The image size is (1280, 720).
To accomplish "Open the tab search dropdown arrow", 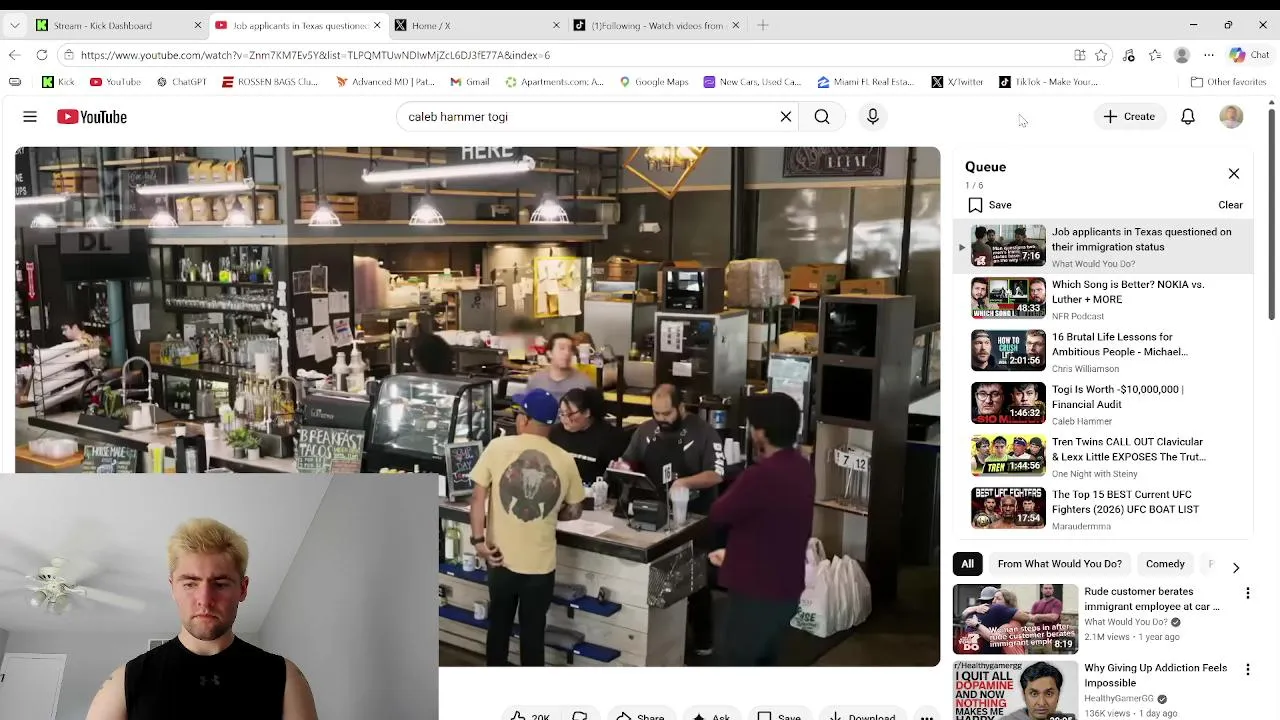I will pyautogui.click(x=14, y=25).
